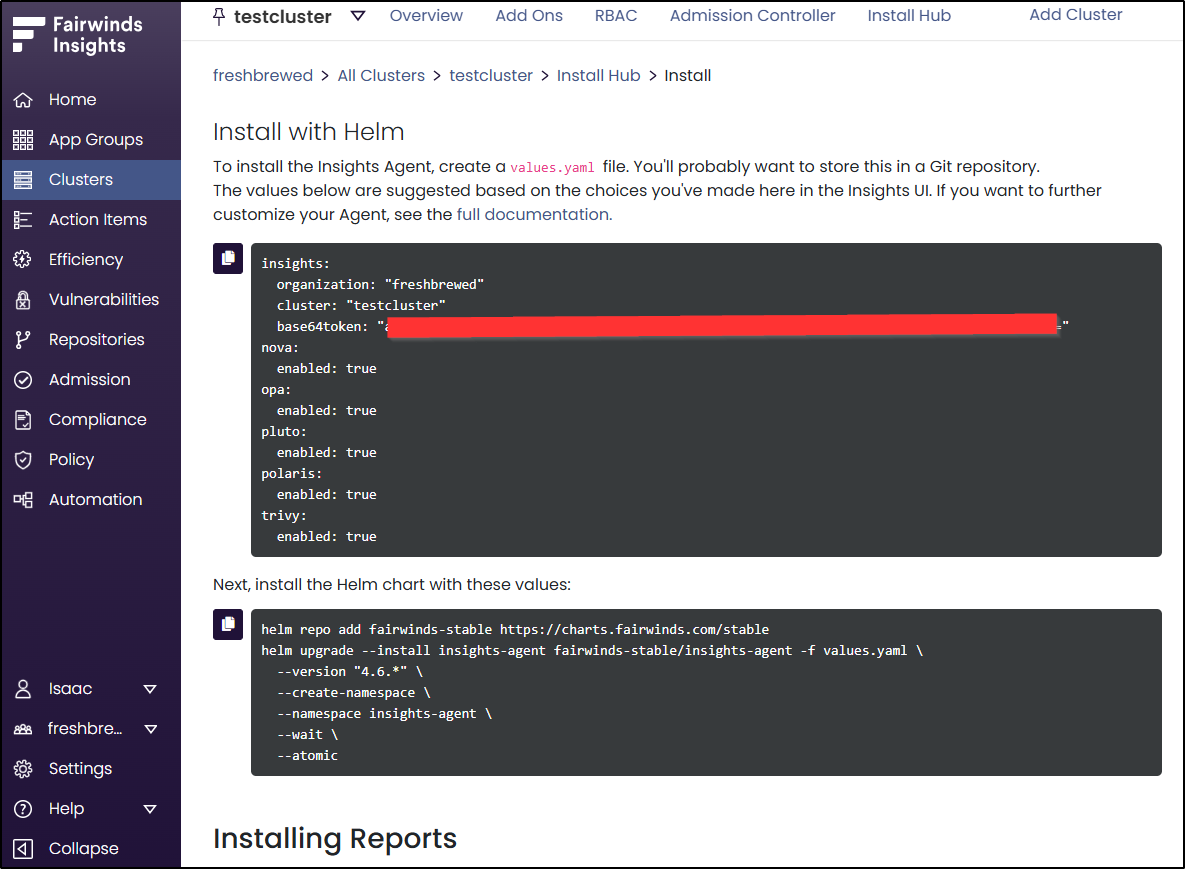Viewport: 1185px width, 869px height.
Task: Open Compliance in the sidebar
Action: (x=97, y=420)
